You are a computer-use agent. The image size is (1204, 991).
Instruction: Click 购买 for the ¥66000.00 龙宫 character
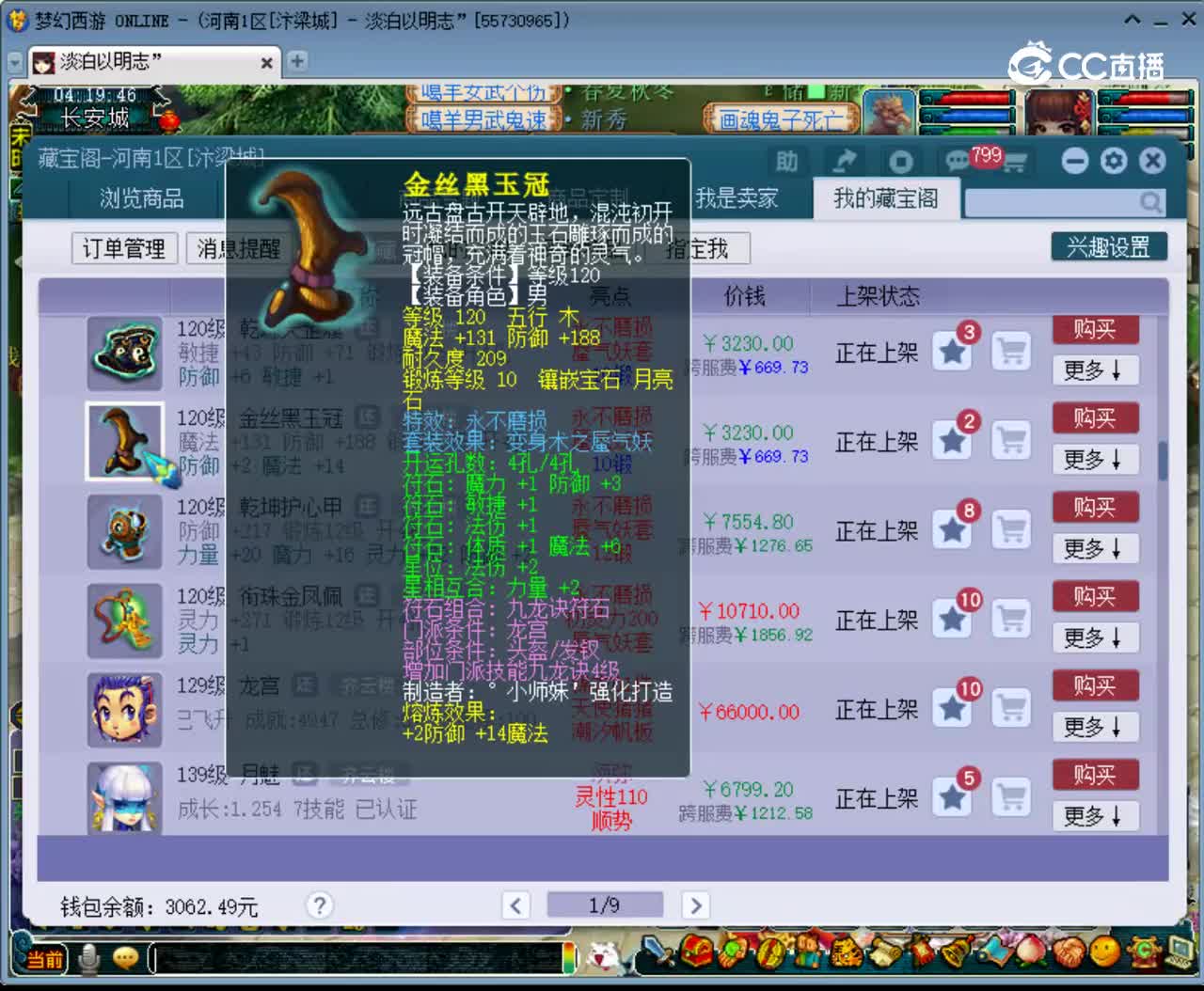[x=1095, y=685]
